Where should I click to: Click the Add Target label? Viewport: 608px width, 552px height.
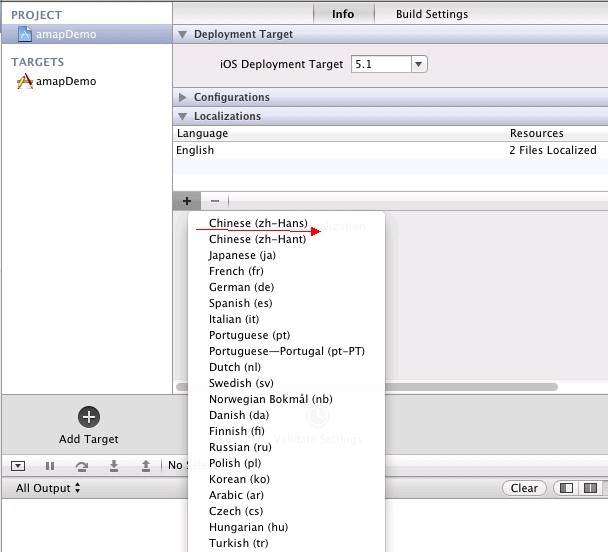coord(89,439)
